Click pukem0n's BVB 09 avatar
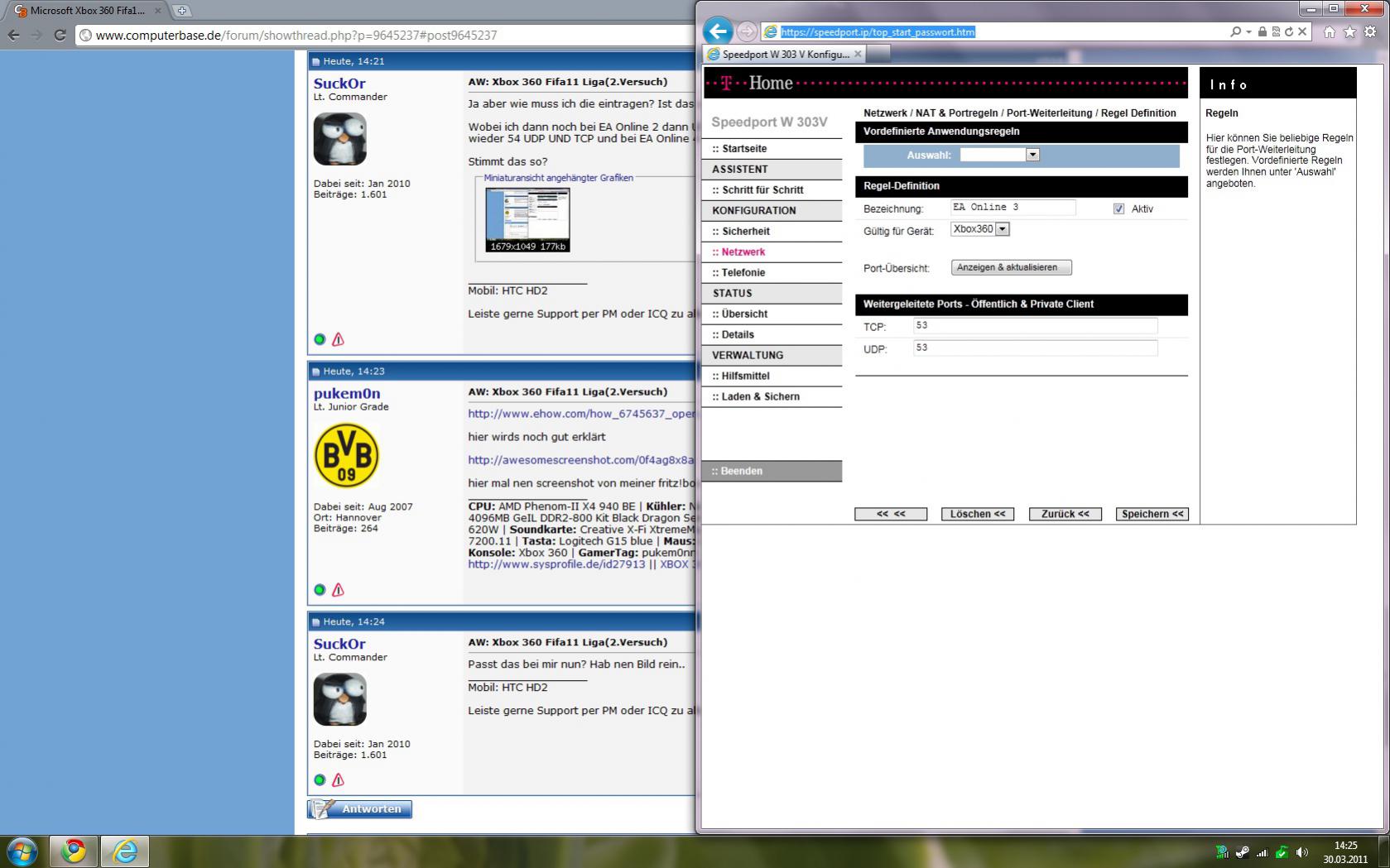 347,456
